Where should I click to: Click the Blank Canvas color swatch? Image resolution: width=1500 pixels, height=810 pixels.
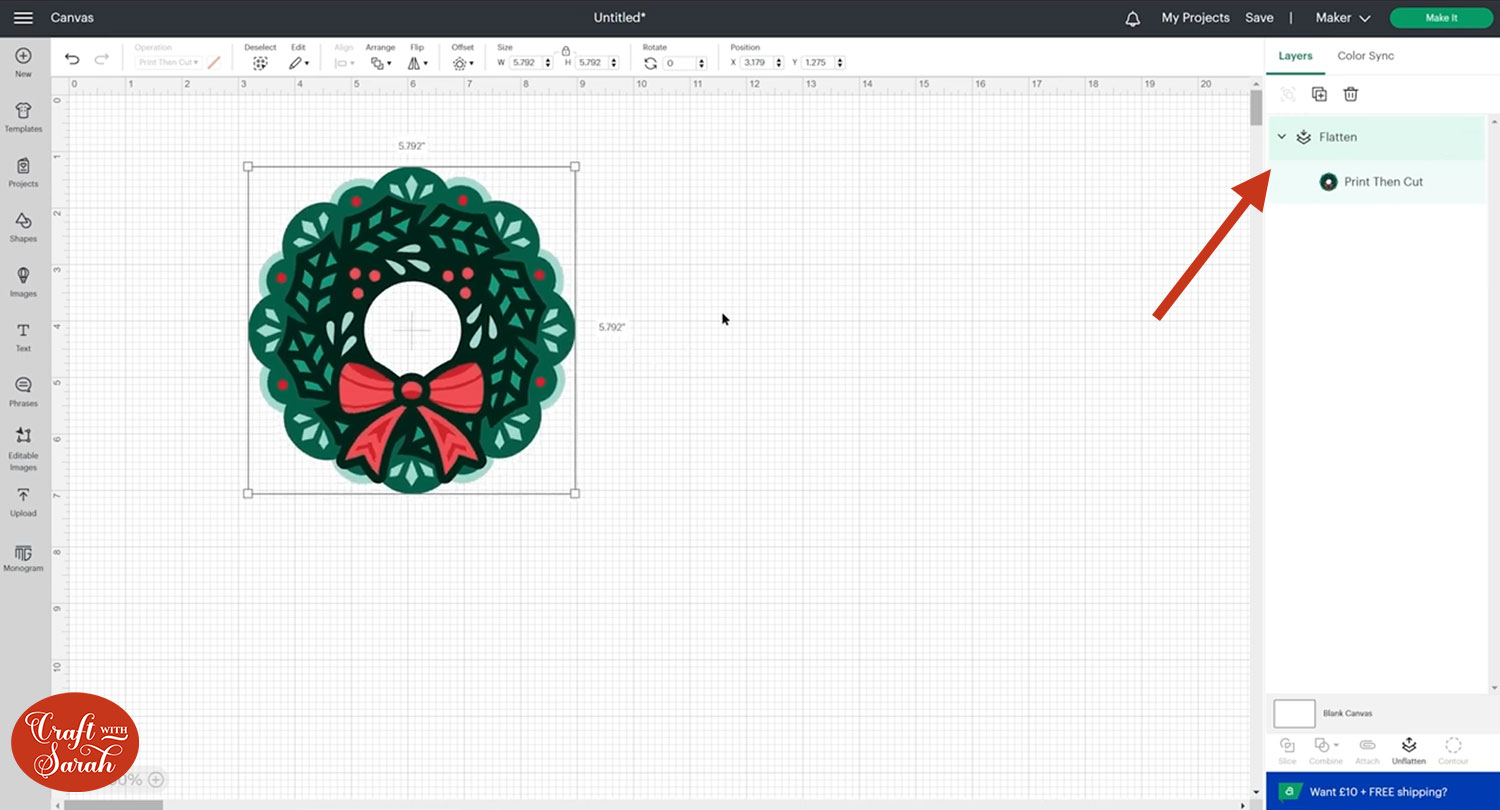pos(1294,714)
